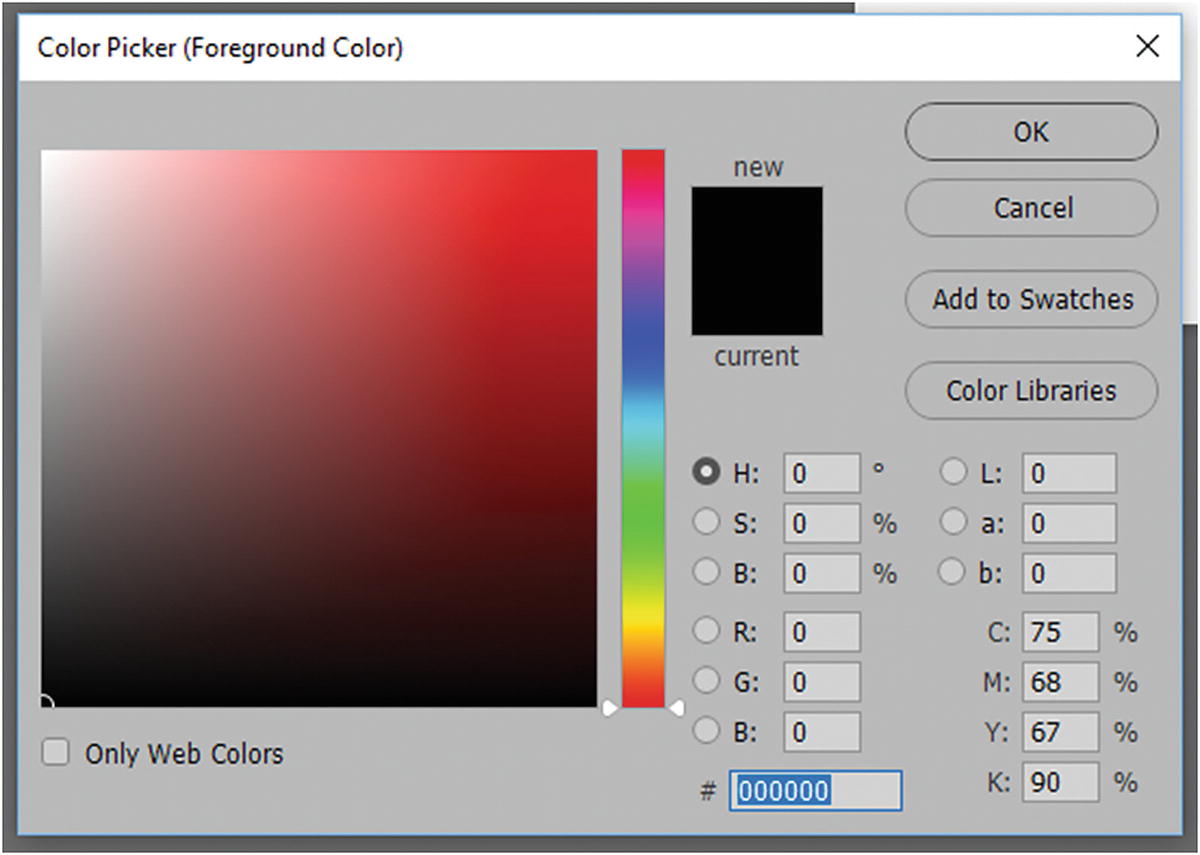Screen dimensions: 1200x855
Task: Click Add to Swatches button
Action: click(1031, 299)
